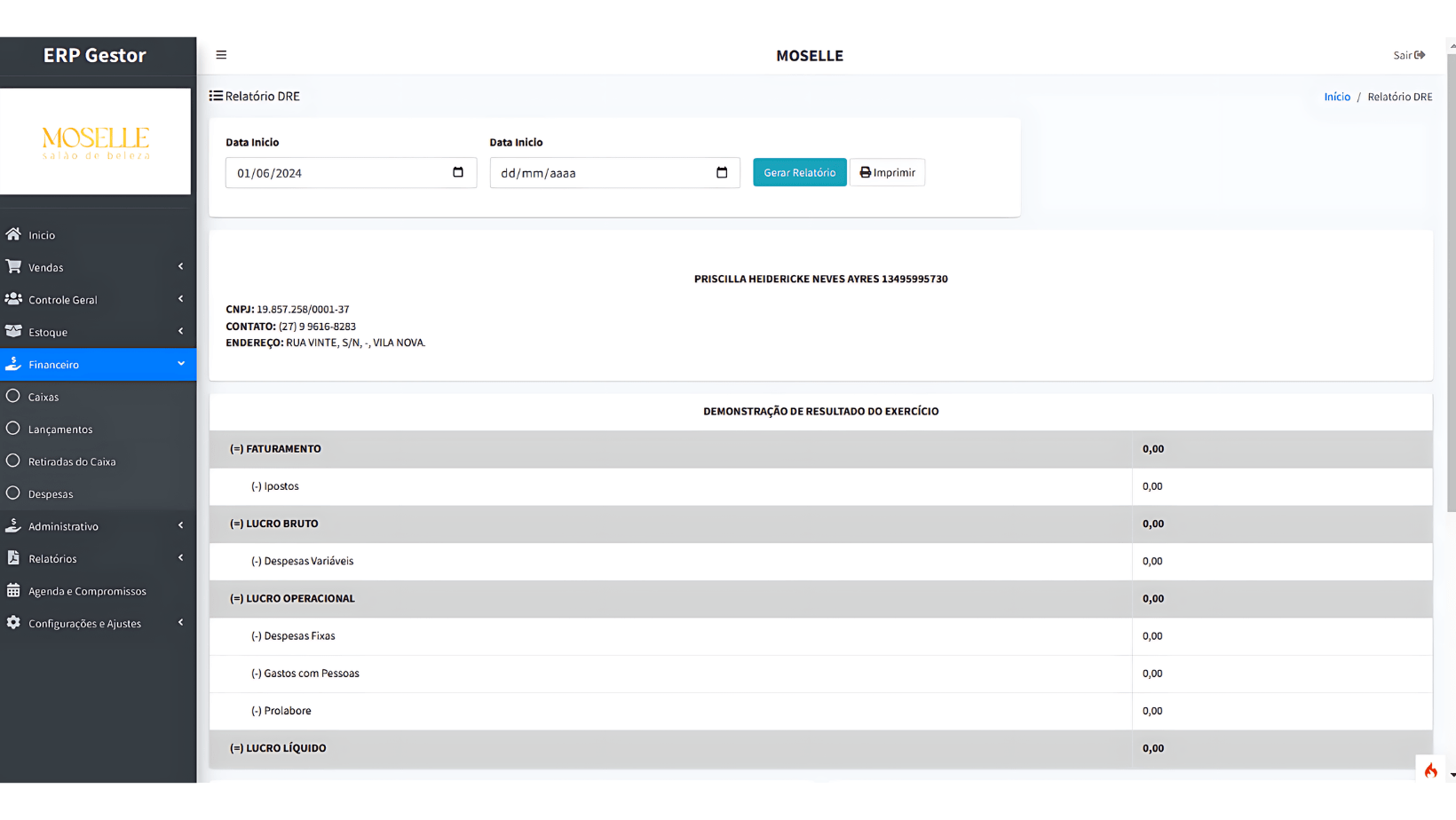This screenshot has height=820, width=1456.
Task: Expand the Relatórios submenu chevron
Action: (181, 558)
